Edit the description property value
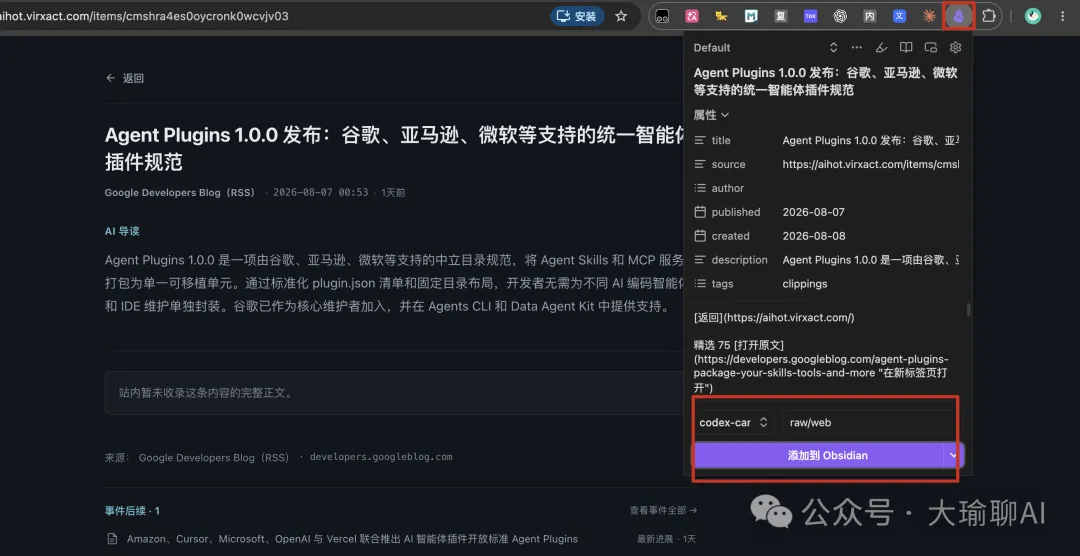Viewport: 1080px width, 556px height. [x=871, y=260]
